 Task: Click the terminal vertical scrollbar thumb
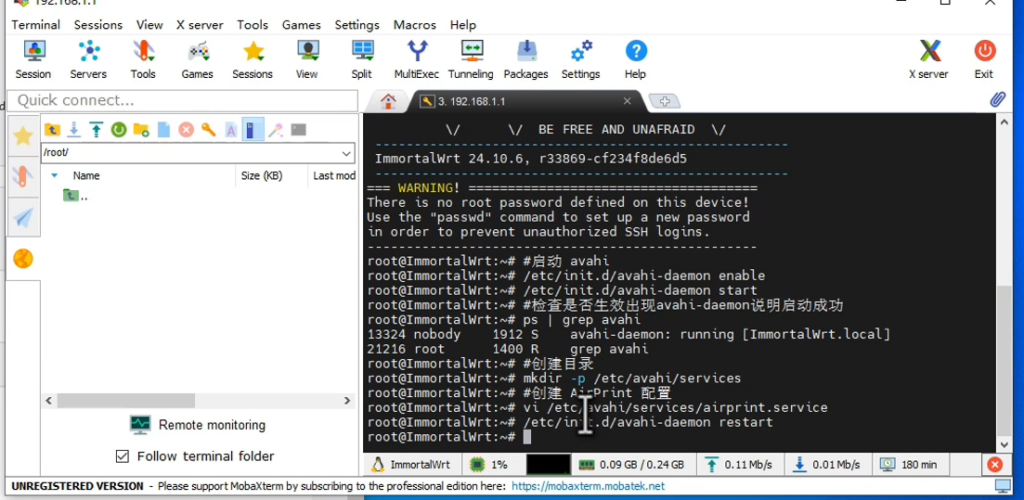1004,361
